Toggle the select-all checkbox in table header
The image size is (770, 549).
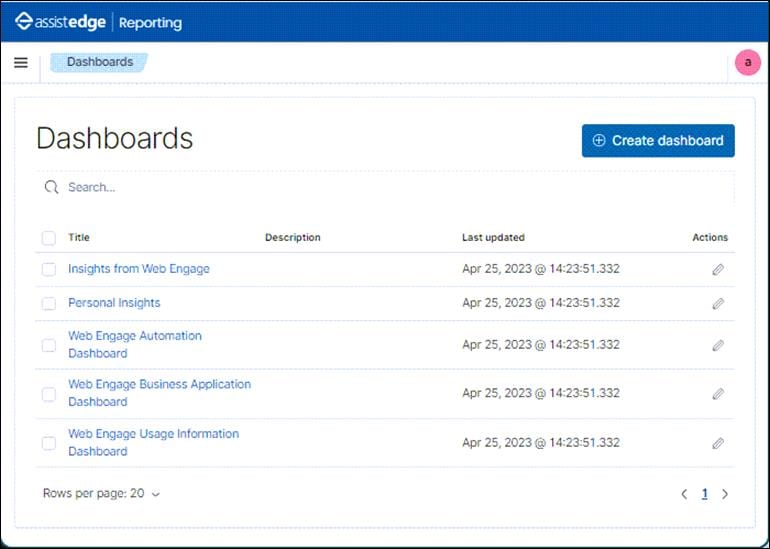49,238
